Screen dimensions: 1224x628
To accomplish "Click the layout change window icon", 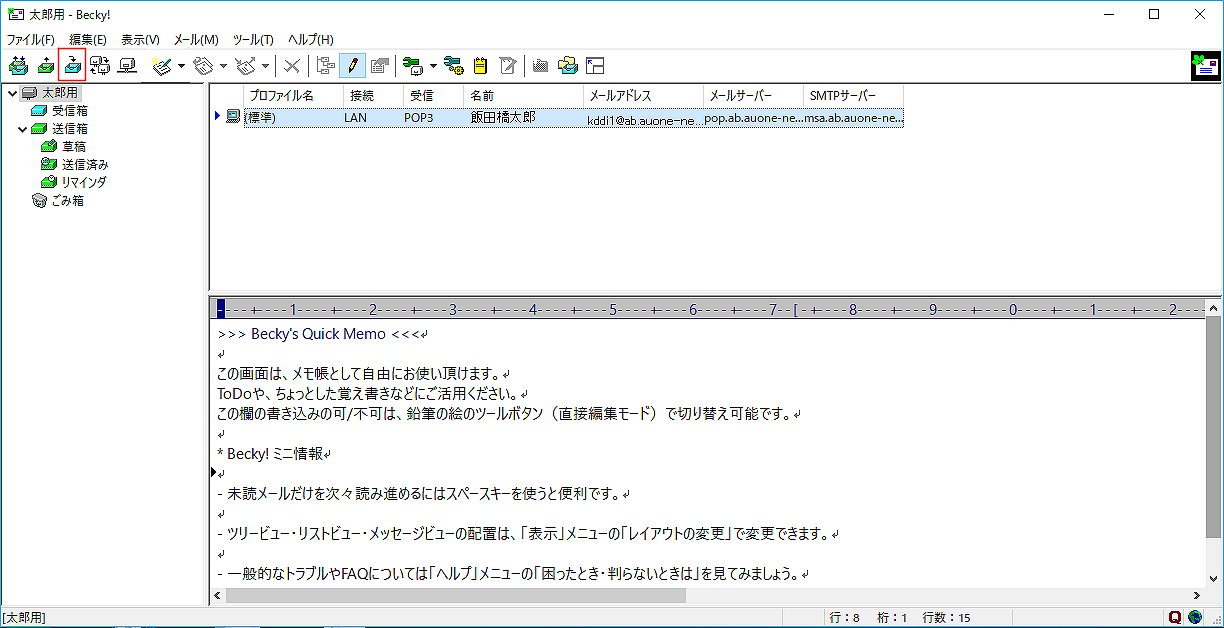I will coord(595,66).
